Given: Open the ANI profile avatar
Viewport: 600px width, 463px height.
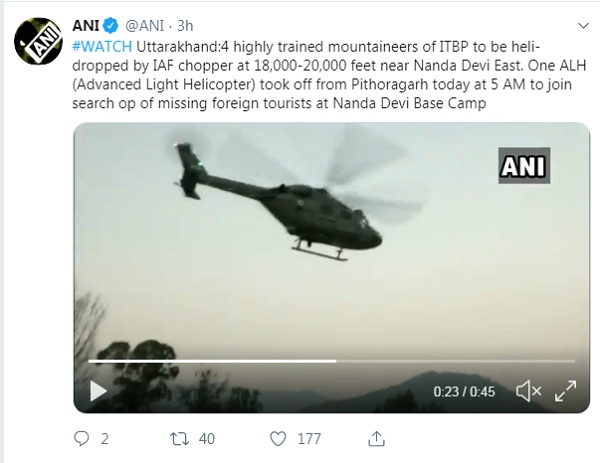Looking at the screenshot, I should tap(37, 41).
